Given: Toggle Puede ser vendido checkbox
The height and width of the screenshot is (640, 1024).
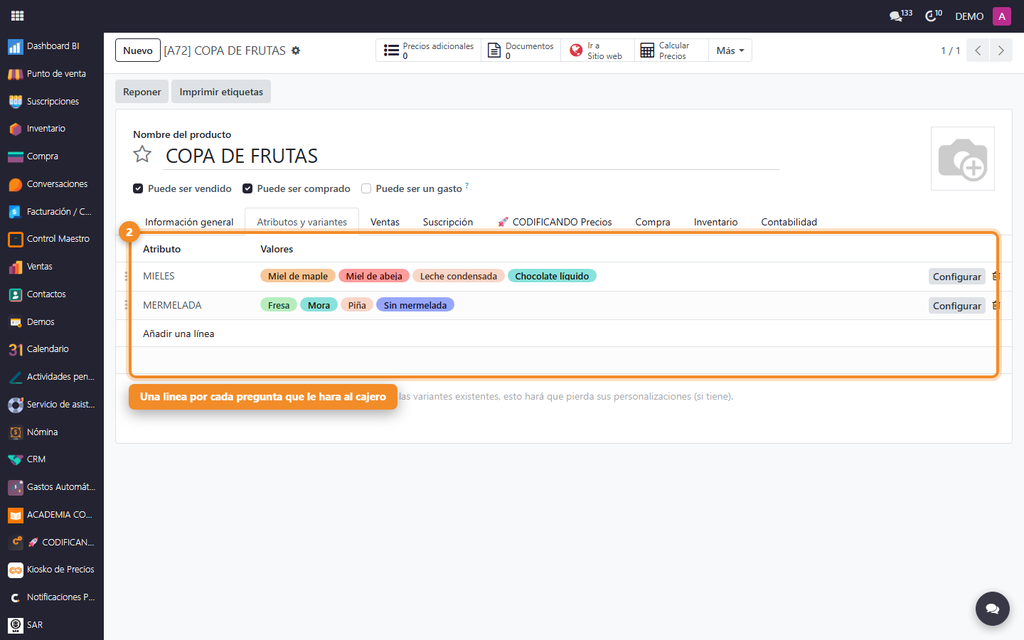Looking at the screenshot, I should click(138, 189).
